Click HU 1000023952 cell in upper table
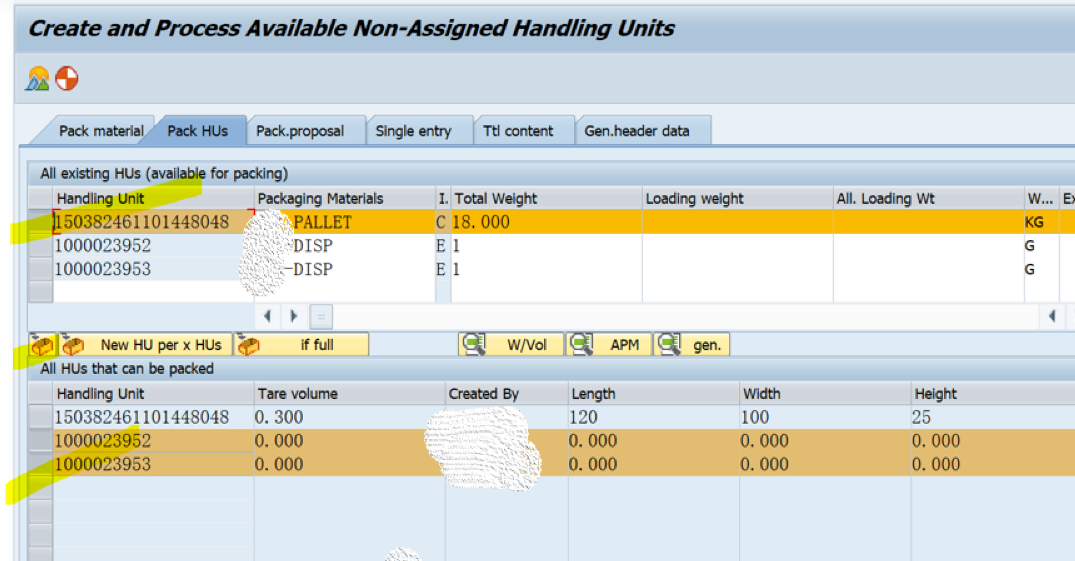Image resolution: width=1075 pixels, height=561 pixels. [x=153, y=246]
